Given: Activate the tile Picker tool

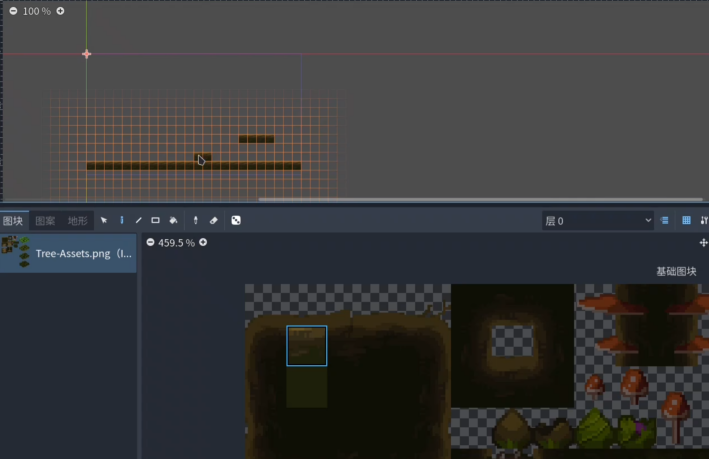Looking at the screenshot, I should 196,220.
